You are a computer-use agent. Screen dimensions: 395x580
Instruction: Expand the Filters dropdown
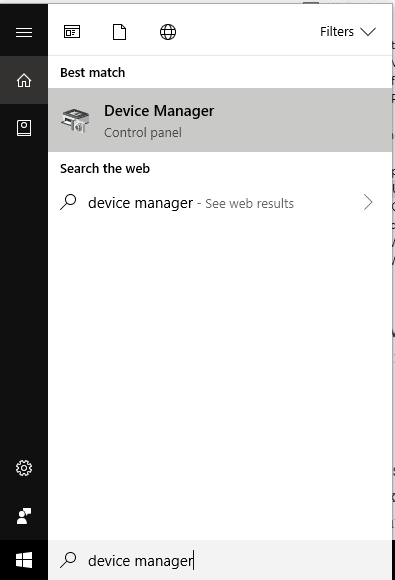[348, 32]
